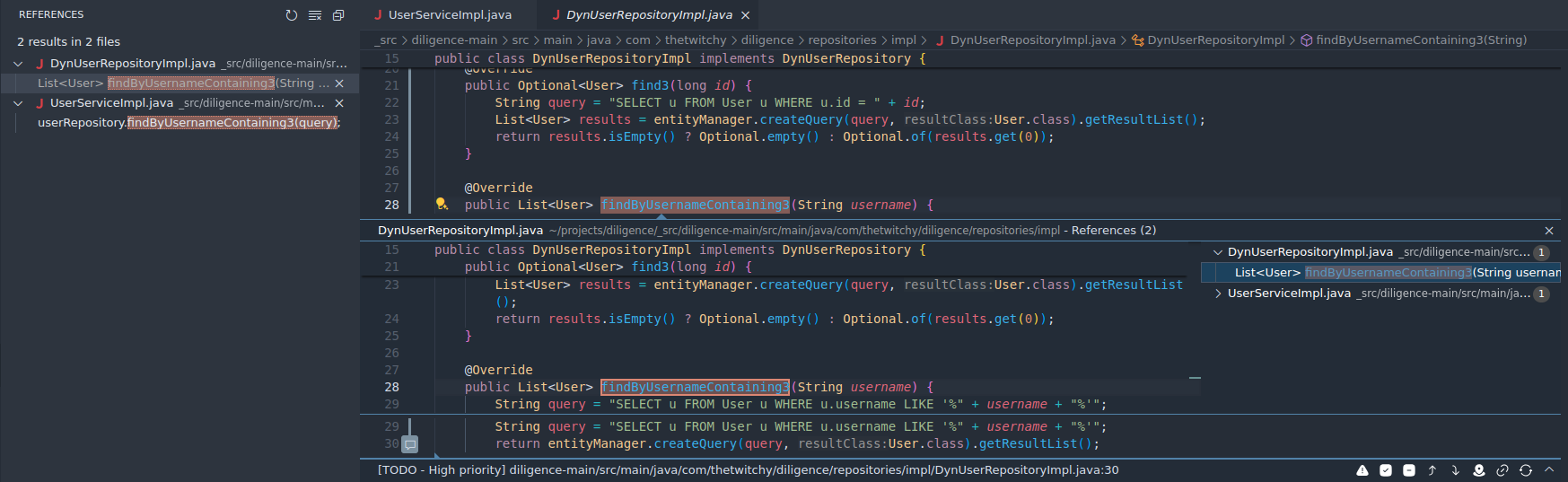1568x482 pixels.
Task: Toggle the checkmark box in TODO bar
Action: [x=1386, y=470]
